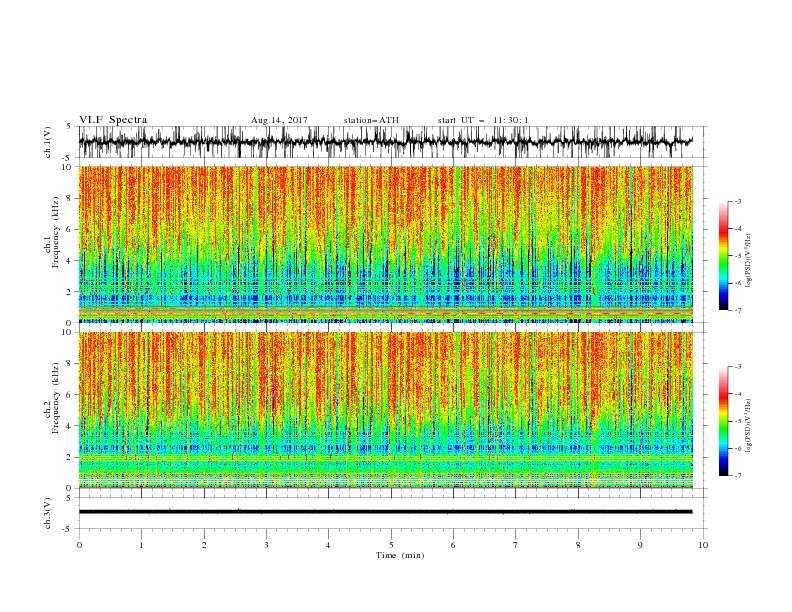This screenshot has width=792, height=612.
Task: Select the "start UT = 11:30:1" text
Action: tap(483, 120)
